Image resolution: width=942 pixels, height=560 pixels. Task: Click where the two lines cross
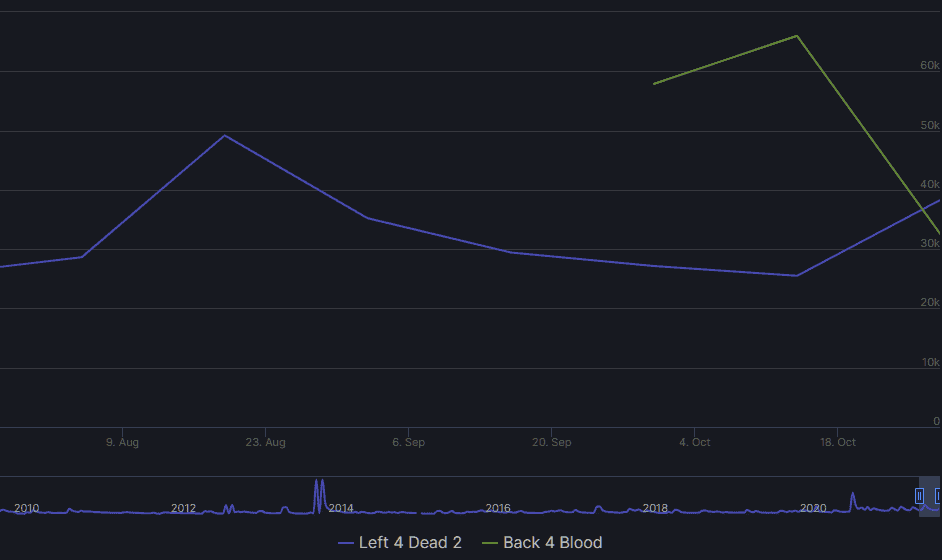pos(923,209)
